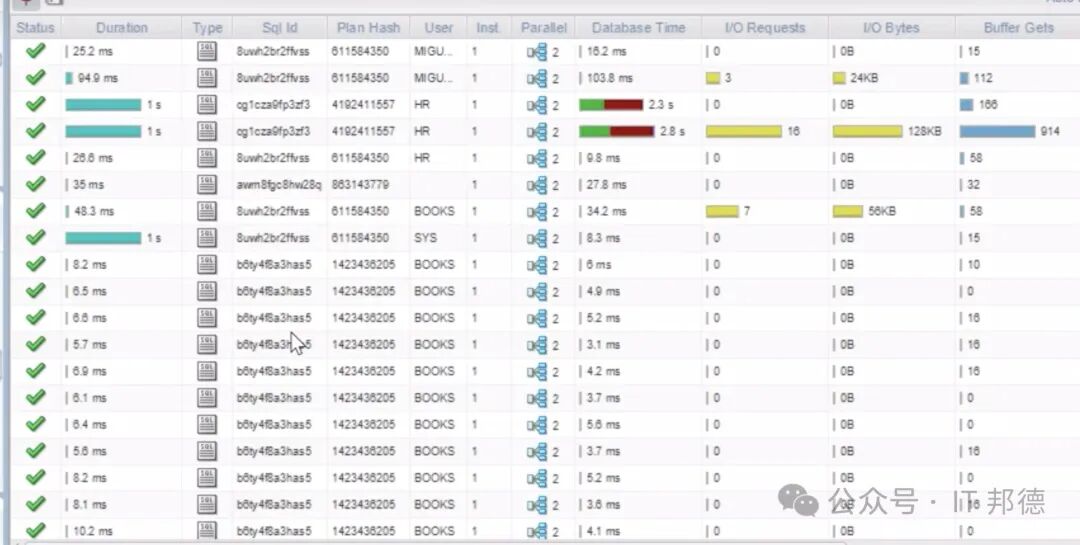1080x545 pixels.
Task: Click plan hash 1423436205 in 6.4 ms row
Action: point(363,424)
